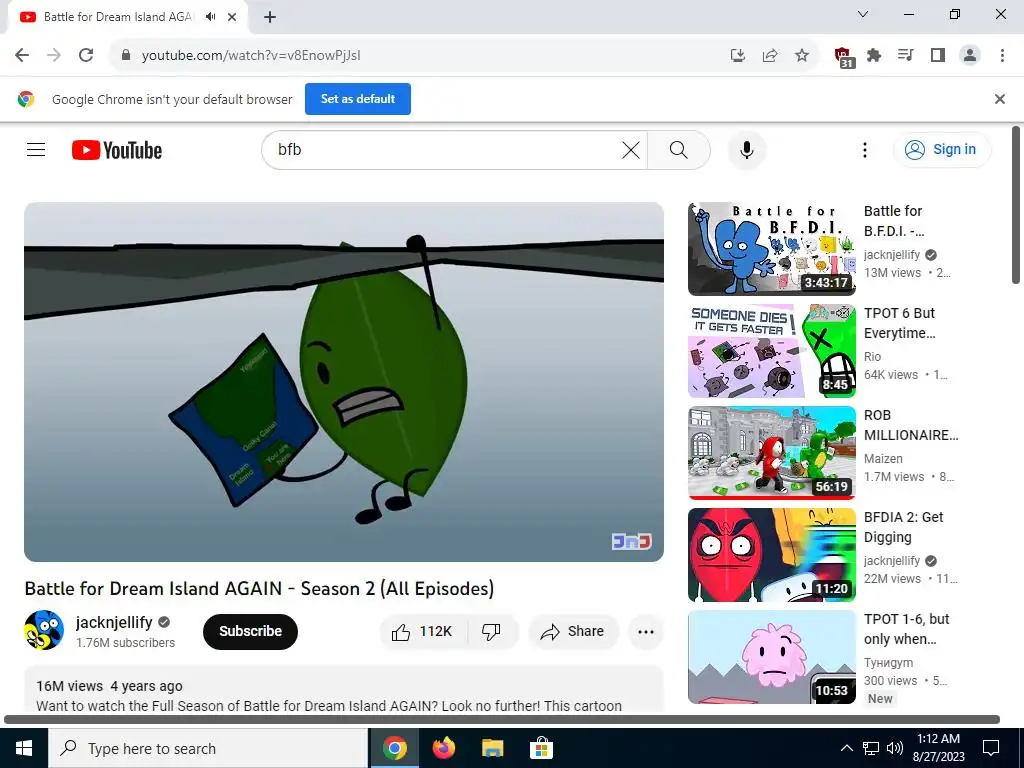This screenshot has width=1024, height=768.
Task: Dislike the video with thumbs down
Action: (x=491, y=632)
